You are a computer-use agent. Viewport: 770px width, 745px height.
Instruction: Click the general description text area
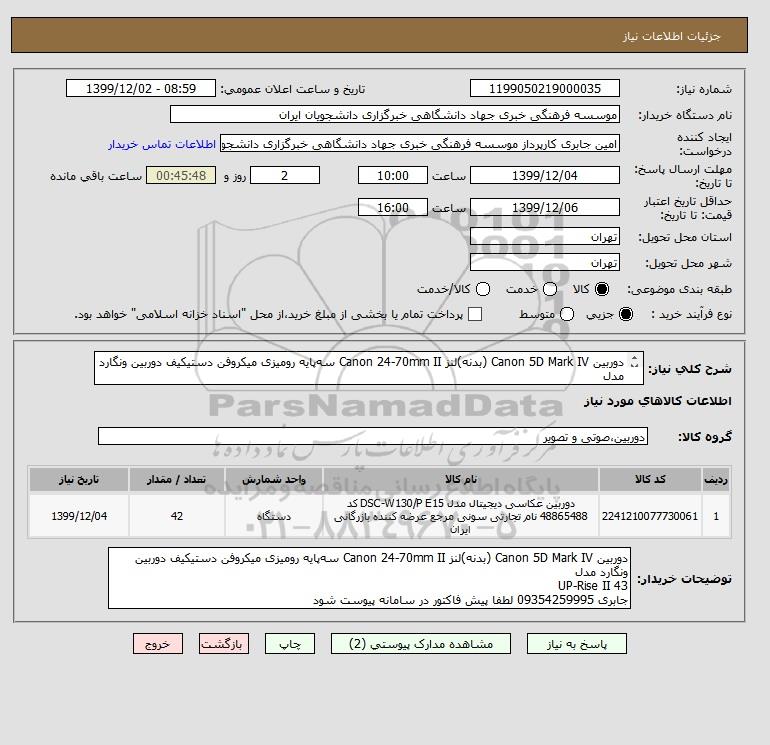tap(368, 368)
